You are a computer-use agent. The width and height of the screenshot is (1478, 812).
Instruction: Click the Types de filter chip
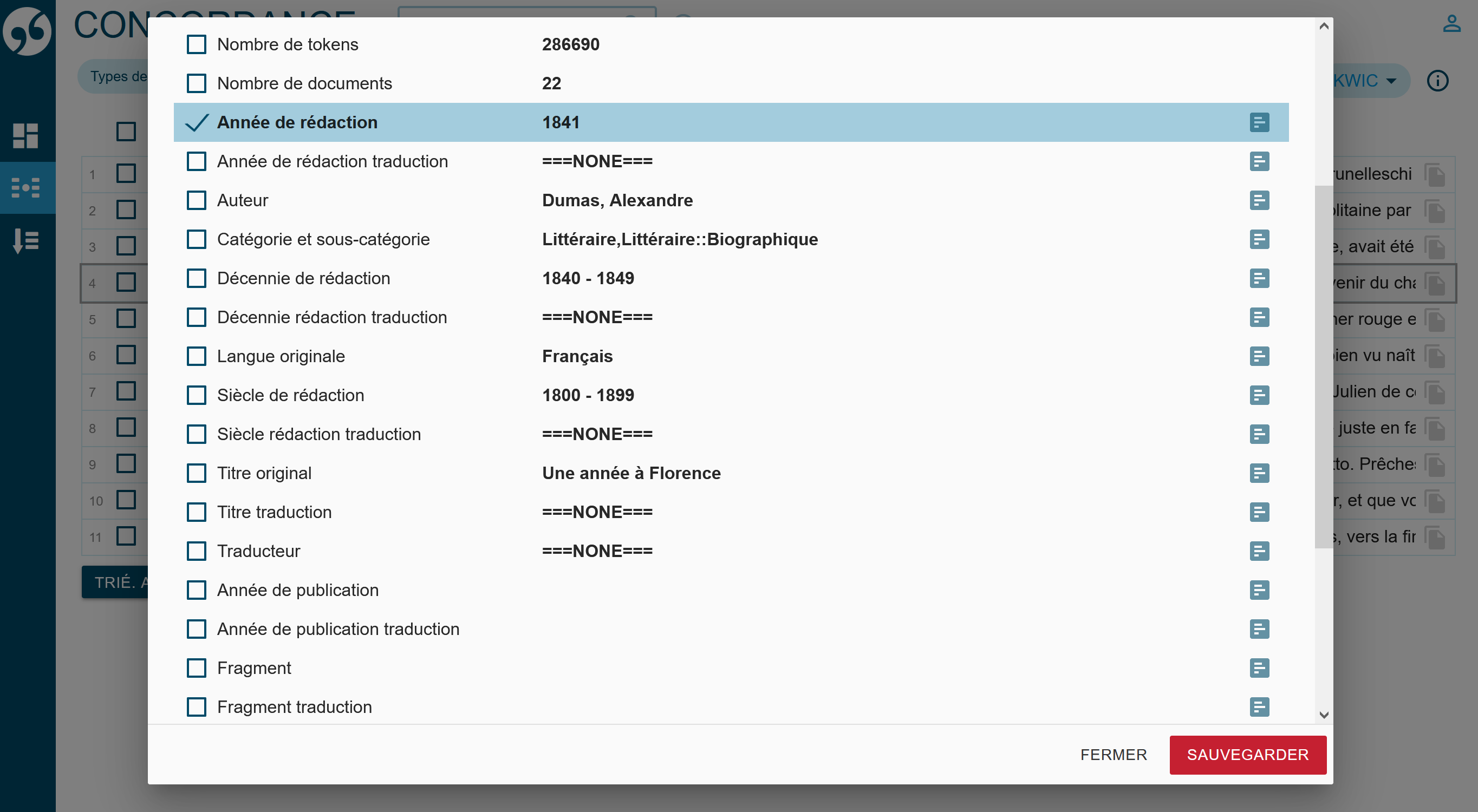113,76
